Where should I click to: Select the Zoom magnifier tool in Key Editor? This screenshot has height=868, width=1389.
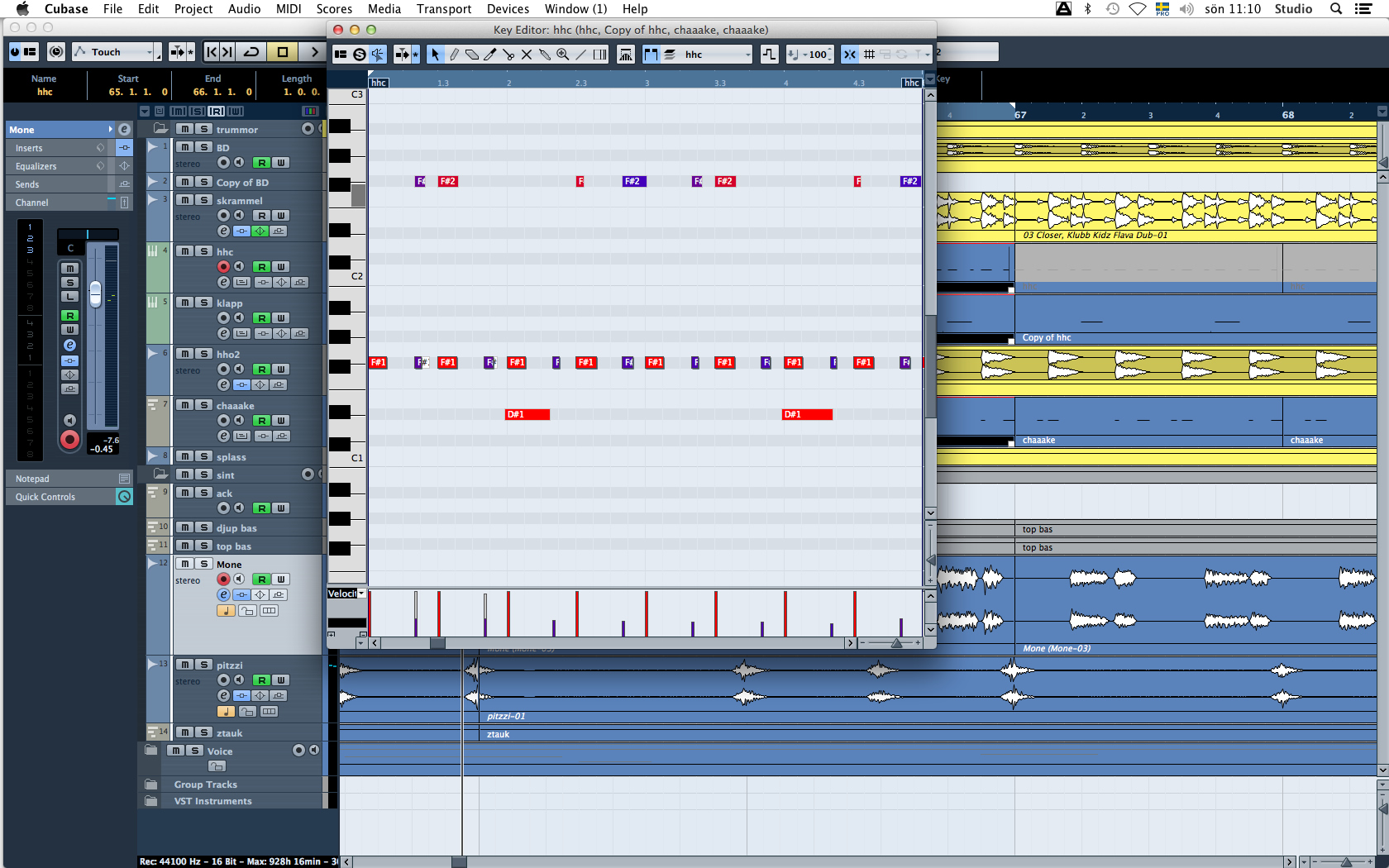563,55
